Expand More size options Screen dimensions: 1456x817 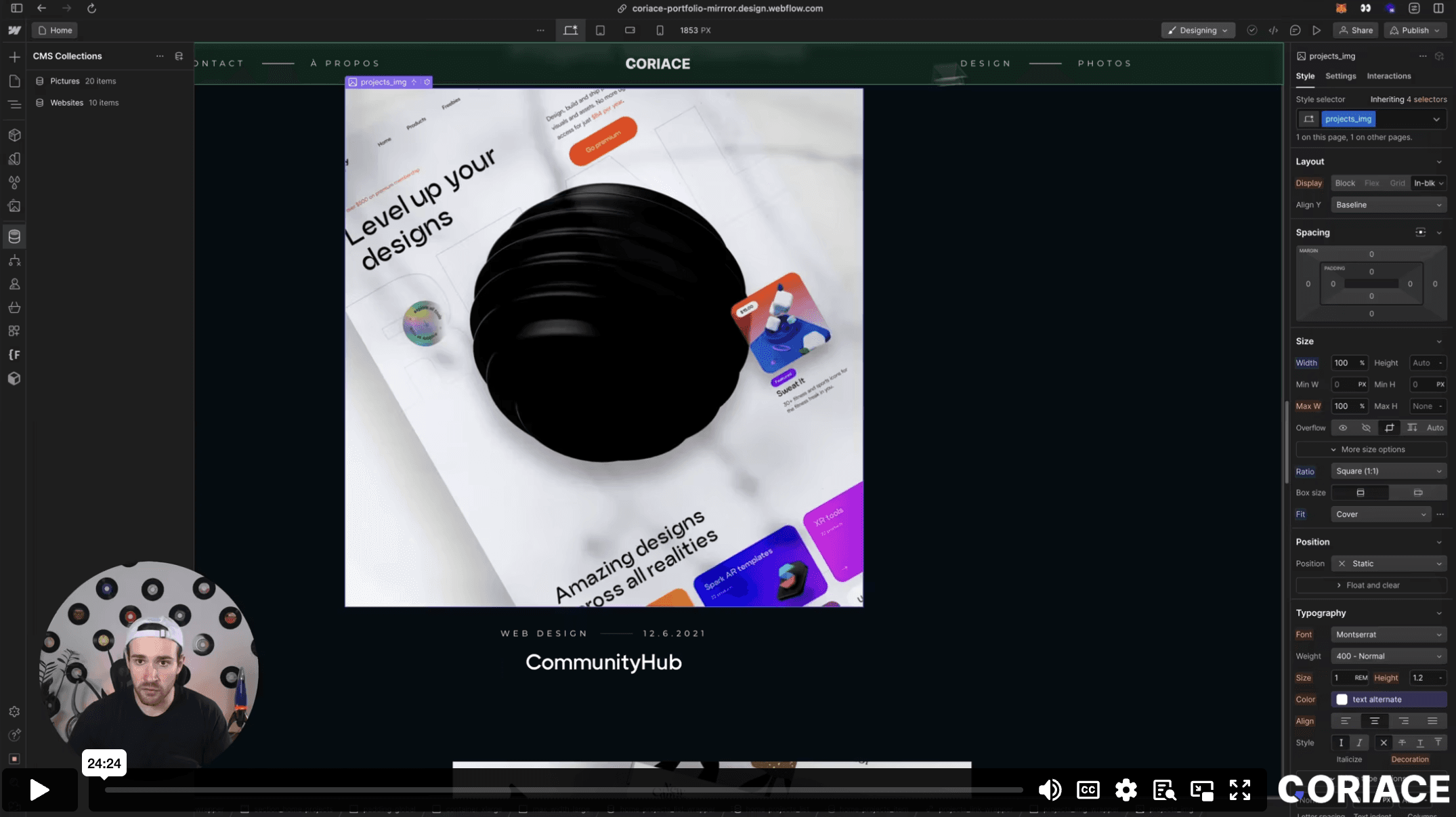(1371, 449)
